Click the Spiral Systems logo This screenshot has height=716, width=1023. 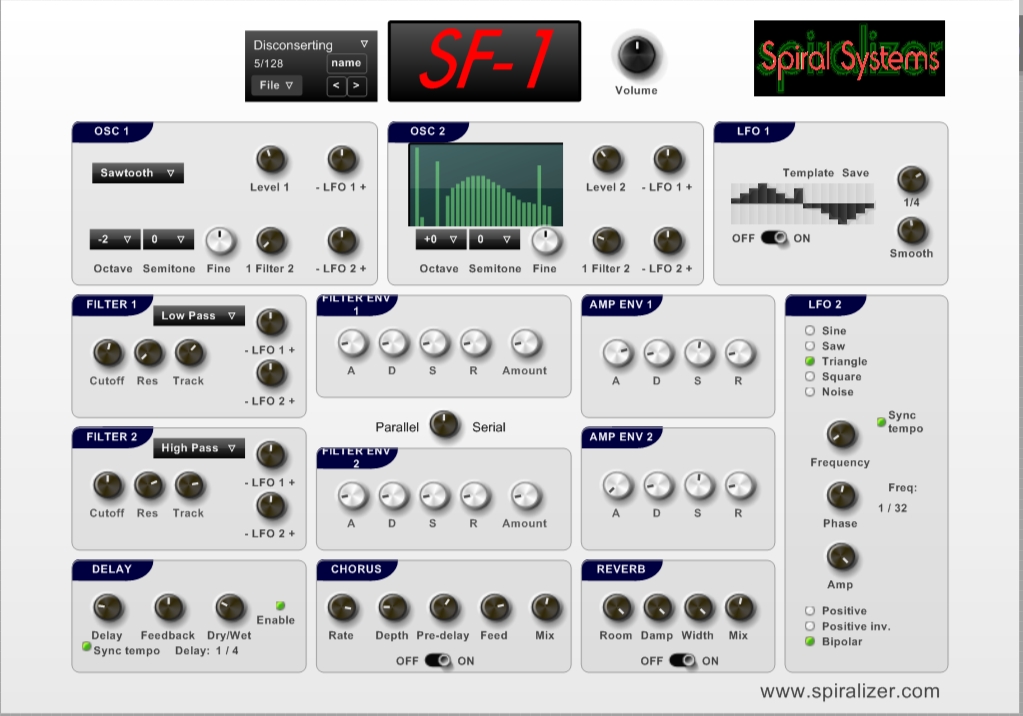[x=849, y=58]
